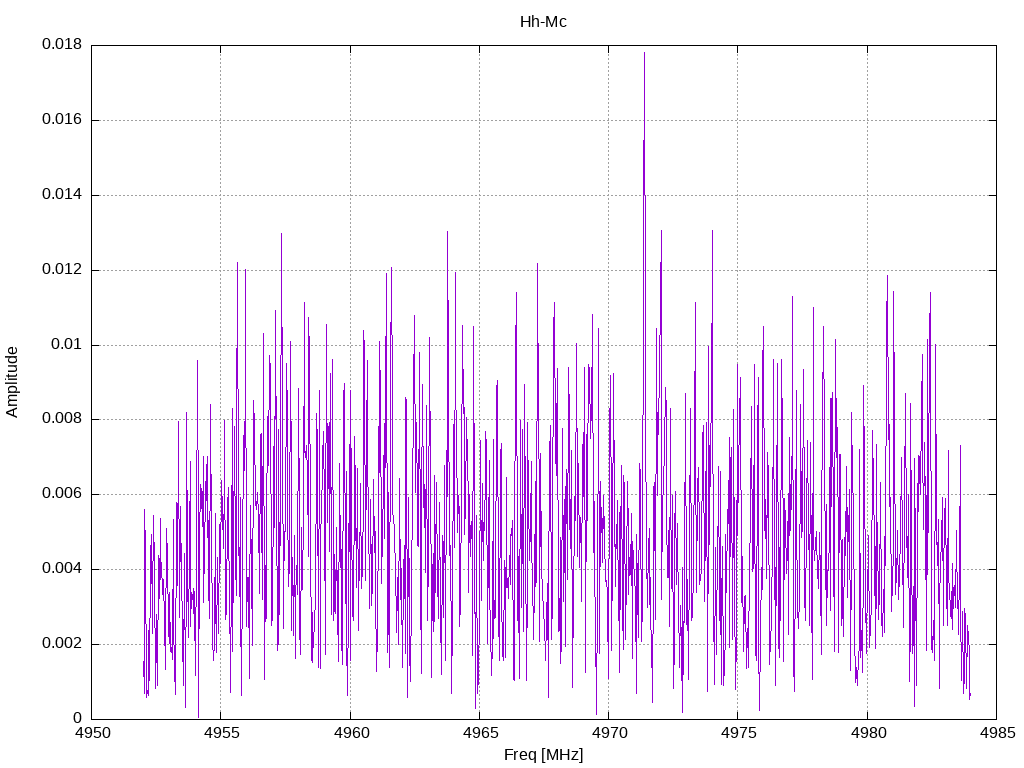The width and height of the screenshot is (1024, 768).
Task: Click the 0 y-axis tick label
Action: (78, 718)
